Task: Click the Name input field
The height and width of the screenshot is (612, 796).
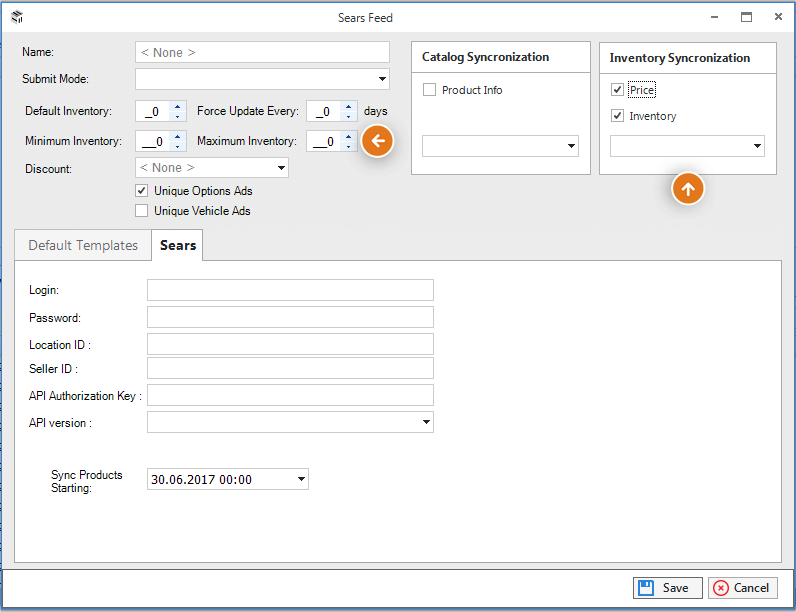Action: click(262, 52)
